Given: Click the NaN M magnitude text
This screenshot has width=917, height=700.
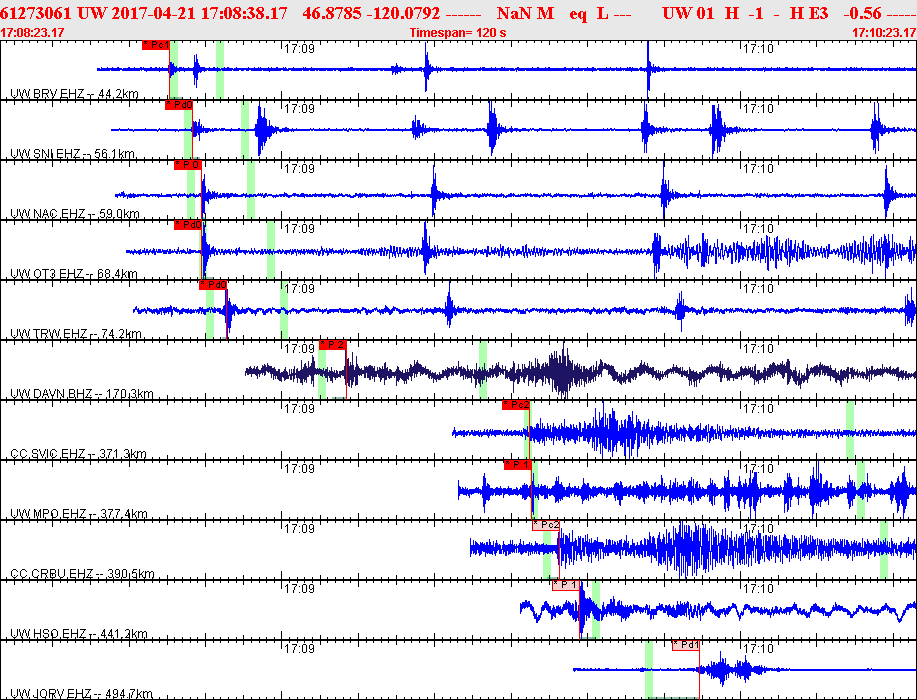Looking at the screenshot, I should coord(525,13).
